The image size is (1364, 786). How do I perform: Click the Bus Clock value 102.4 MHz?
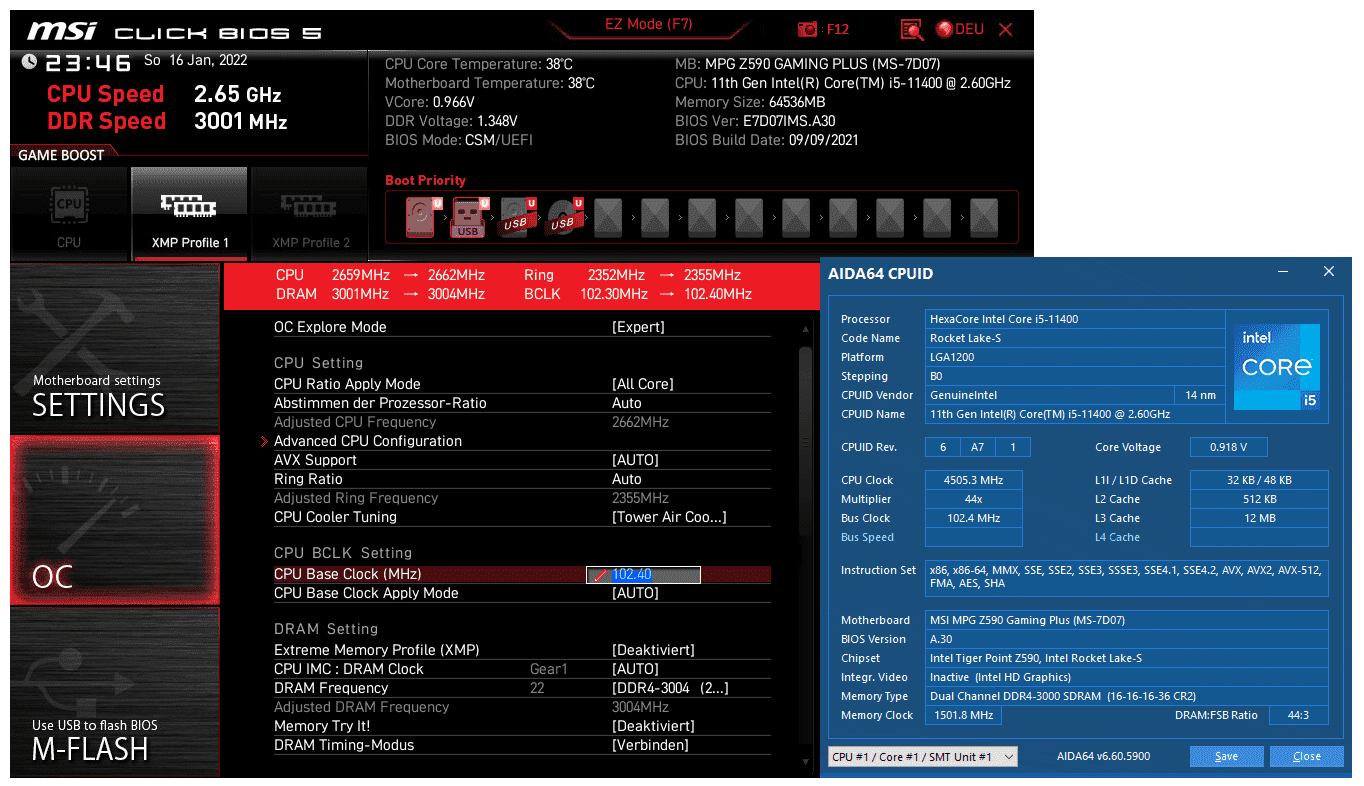coord(974,518)
